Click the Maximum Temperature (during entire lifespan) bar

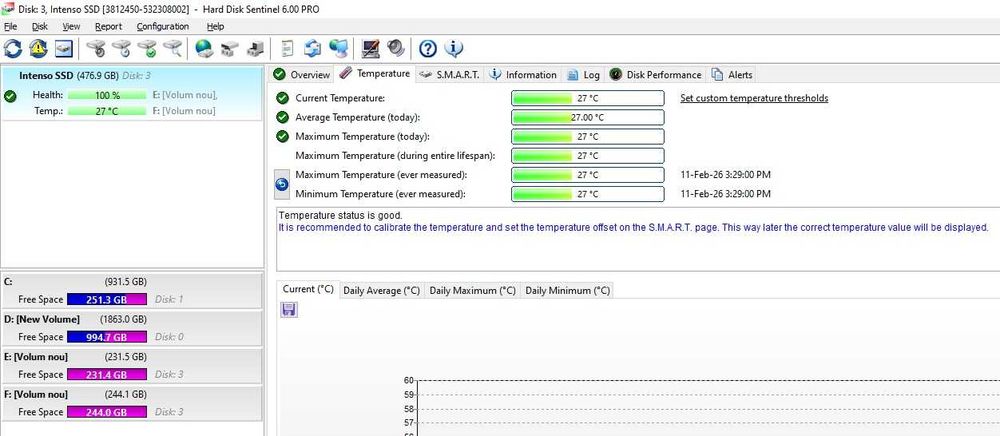pyautogui.click(x=587, y=156)
